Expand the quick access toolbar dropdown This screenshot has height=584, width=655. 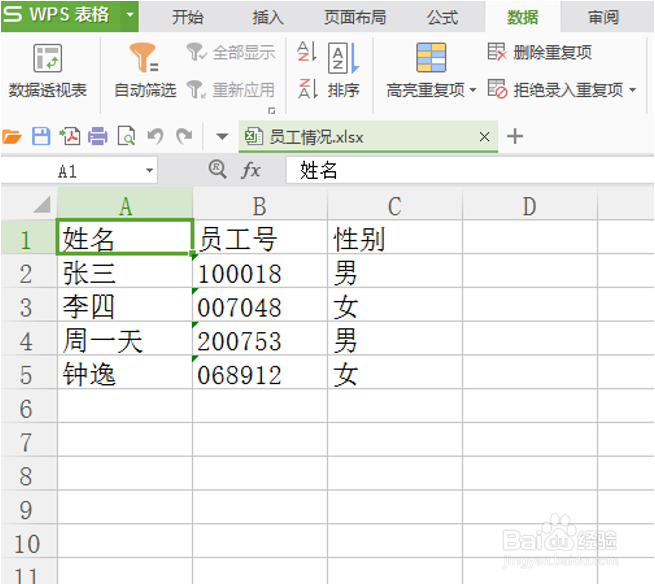point(222,137)
